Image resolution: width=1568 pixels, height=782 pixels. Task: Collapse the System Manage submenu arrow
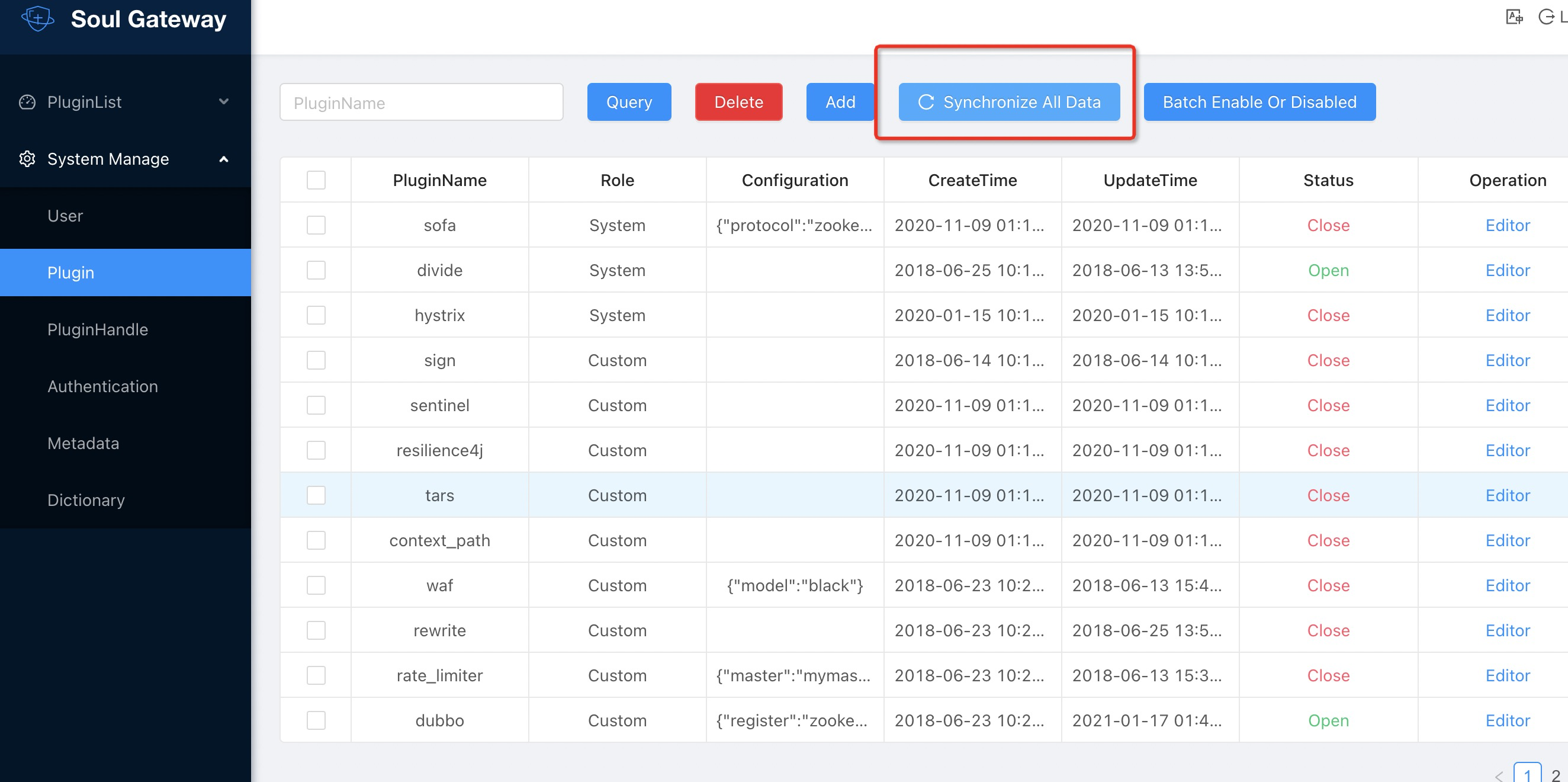[x=224, y=159]
